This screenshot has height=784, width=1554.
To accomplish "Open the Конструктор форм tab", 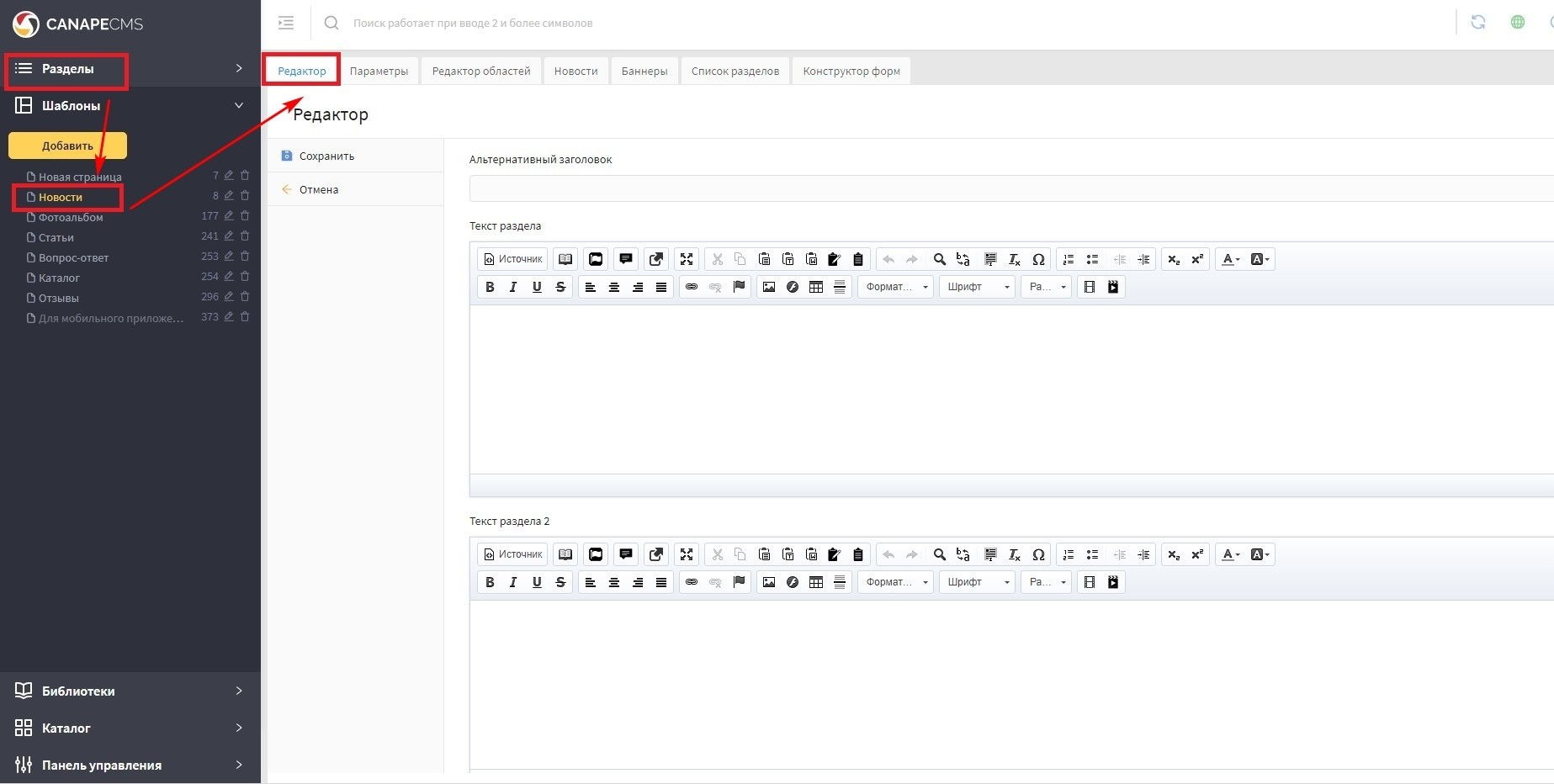I will click(x=851, y=71).
